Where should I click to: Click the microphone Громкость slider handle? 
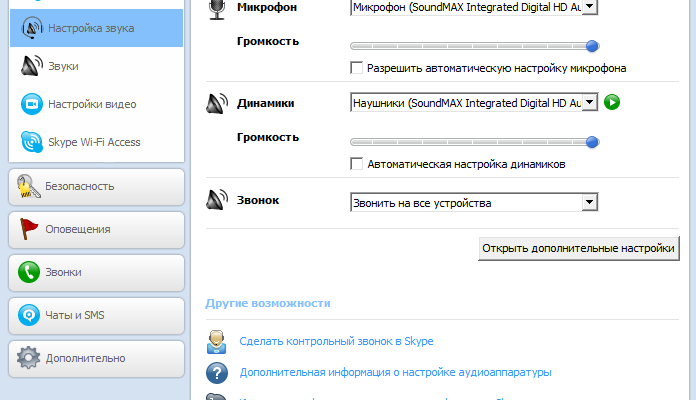[x=592, y=46]
